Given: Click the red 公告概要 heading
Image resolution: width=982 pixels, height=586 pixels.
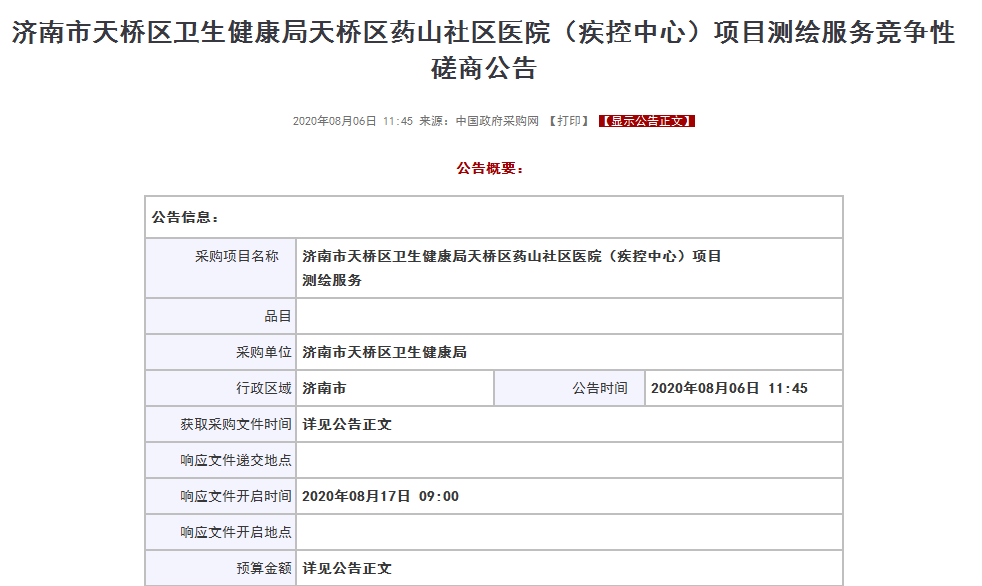Looking at the screenshot, I should [490, 168].
